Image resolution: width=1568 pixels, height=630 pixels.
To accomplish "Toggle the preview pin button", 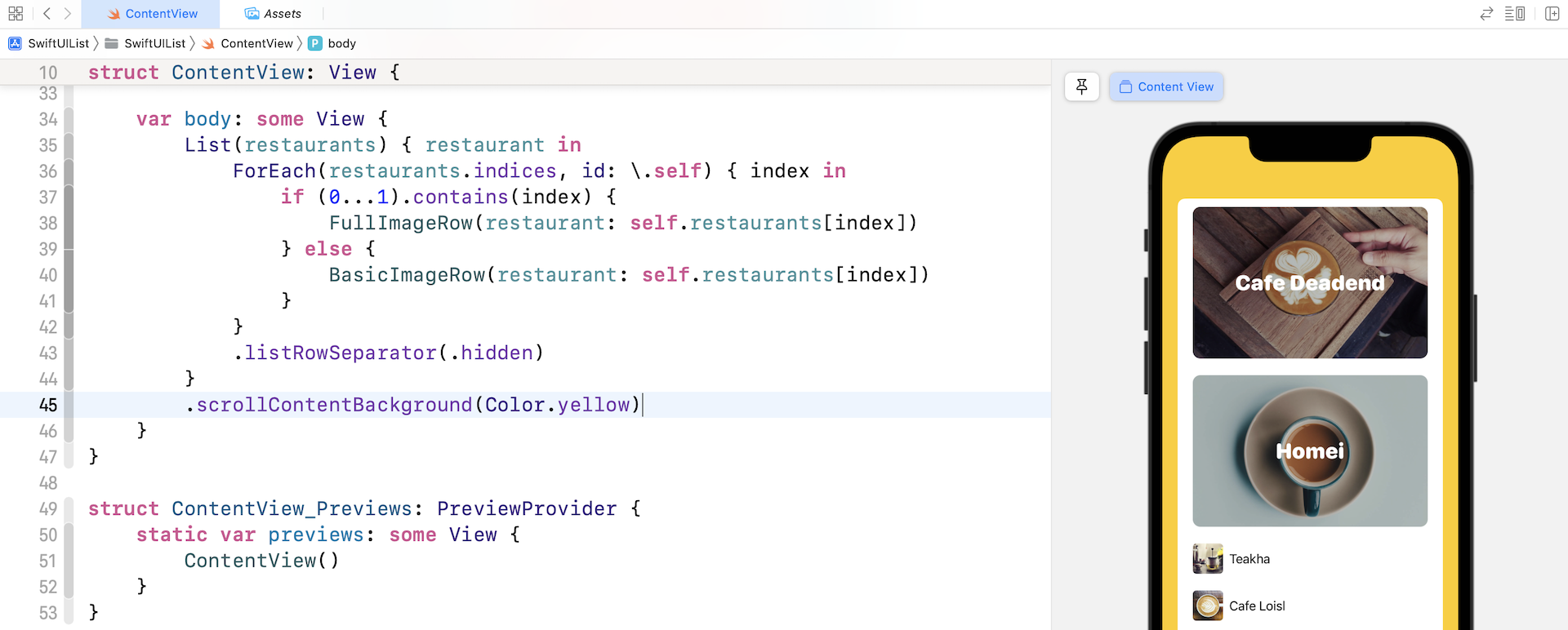I will point(1082,87).
